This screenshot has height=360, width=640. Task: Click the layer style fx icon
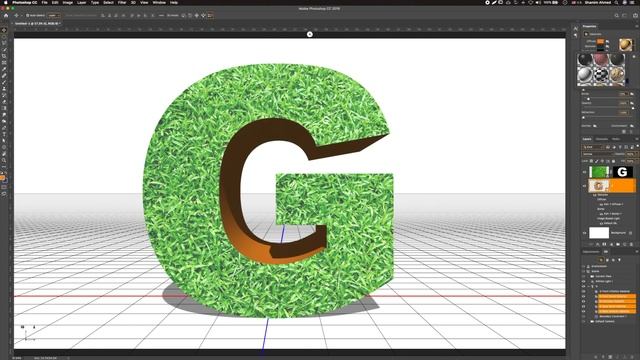(598, 244)
